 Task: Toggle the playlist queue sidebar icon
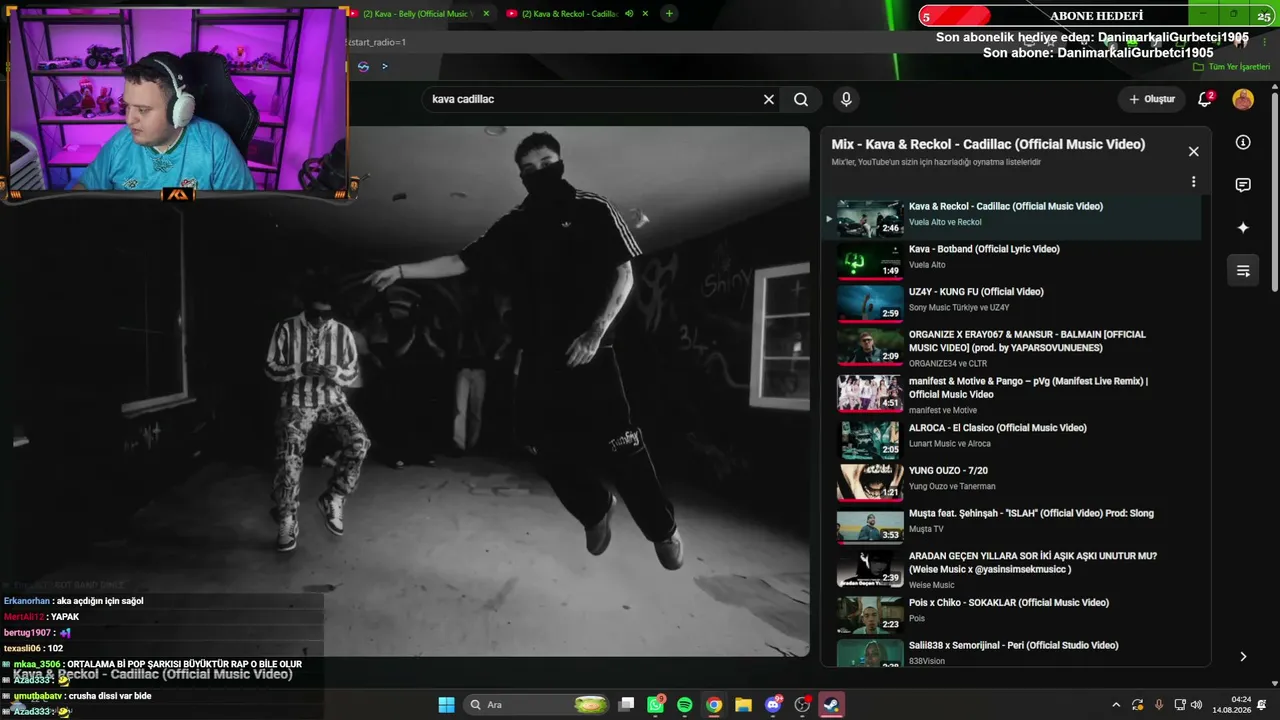(1243, 270)
